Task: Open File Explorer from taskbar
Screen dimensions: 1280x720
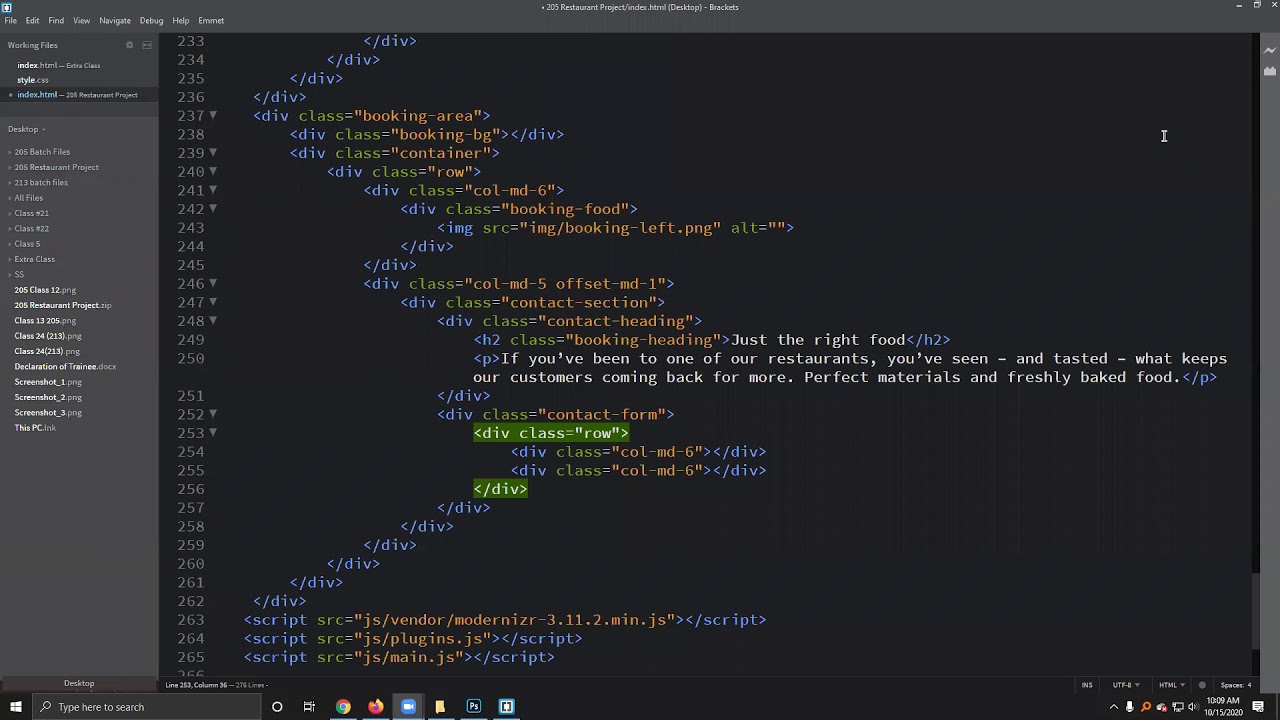Action: pos(440,707)
